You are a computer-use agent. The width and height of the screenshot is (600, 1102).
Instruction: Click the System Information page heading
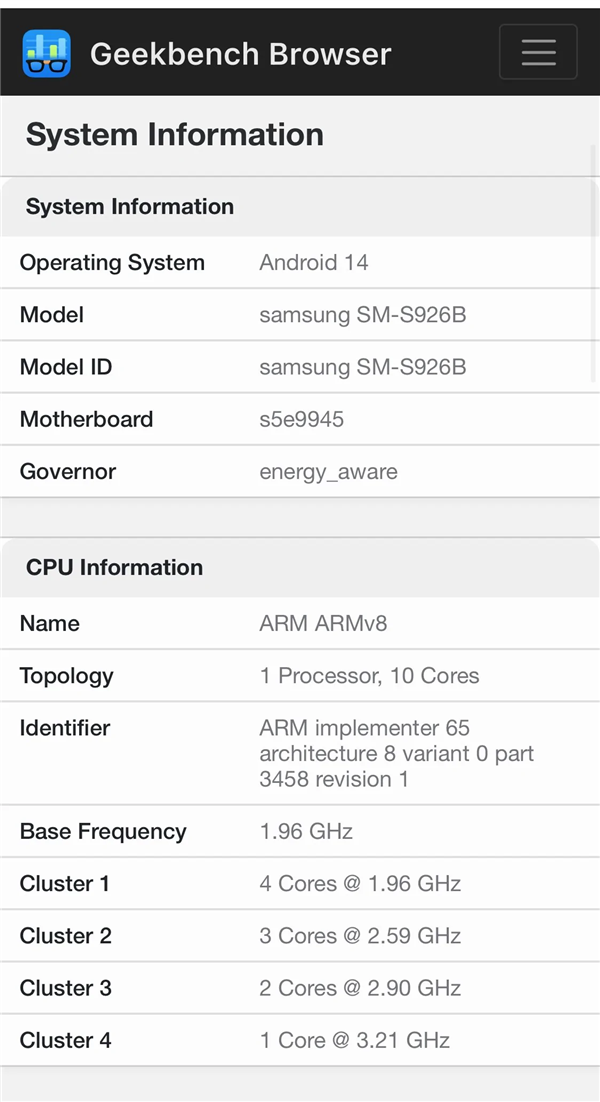[x=173, y=134]
